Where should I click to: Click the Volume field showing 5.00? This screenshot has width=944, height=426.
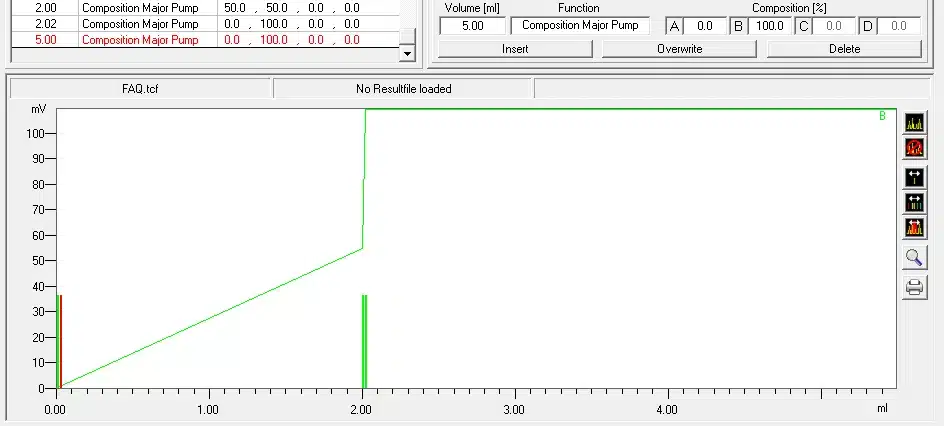[x=472, y=26]
